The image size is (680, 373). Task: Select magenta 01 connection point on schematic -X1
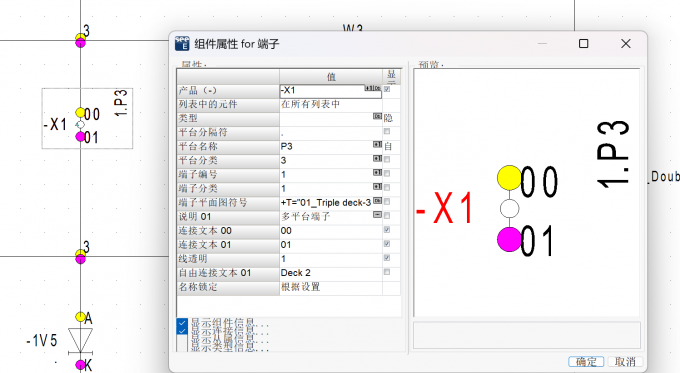tap(80, 137)
